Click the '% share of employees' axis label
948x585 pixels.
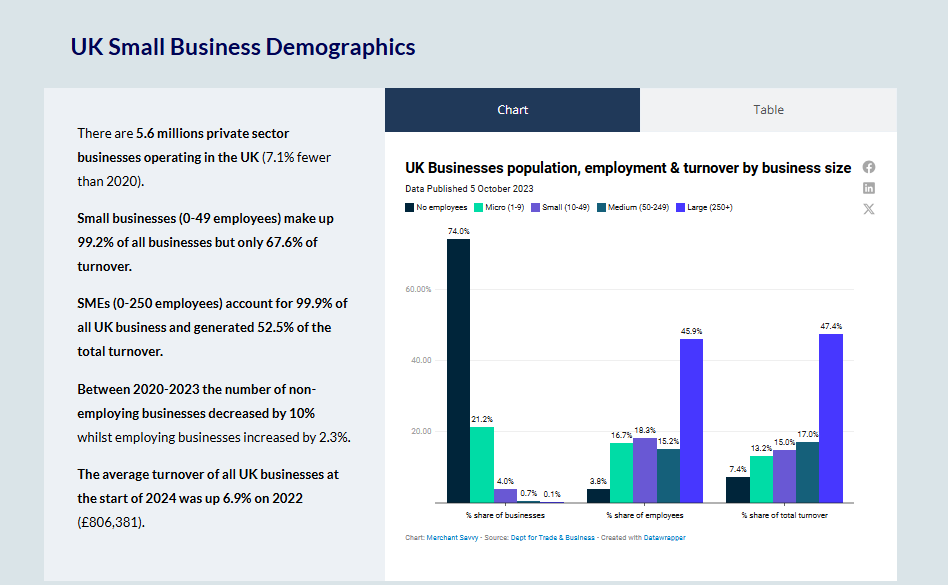tap(644, 516)
